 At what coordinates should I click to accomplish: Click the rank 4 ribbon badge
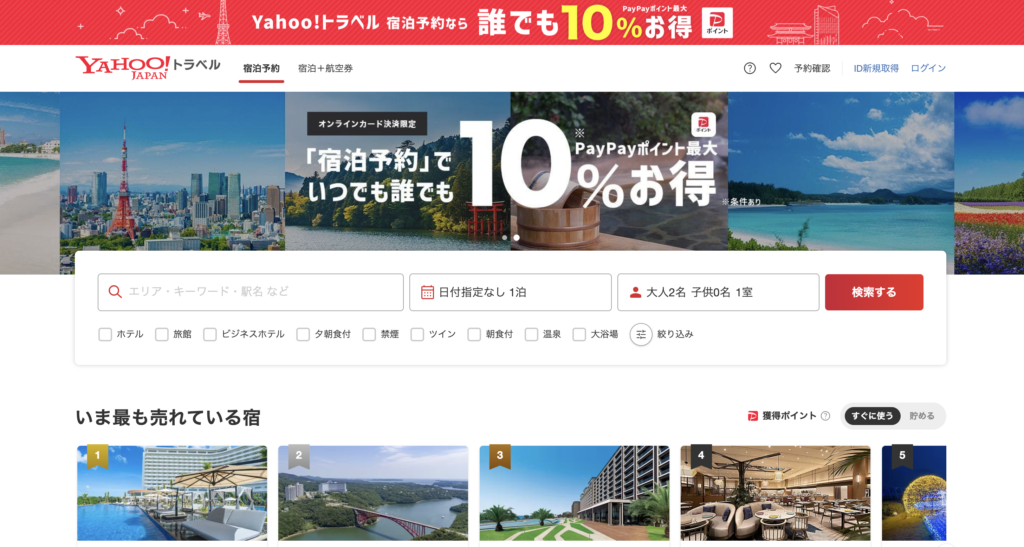click(x=701, y=456)
